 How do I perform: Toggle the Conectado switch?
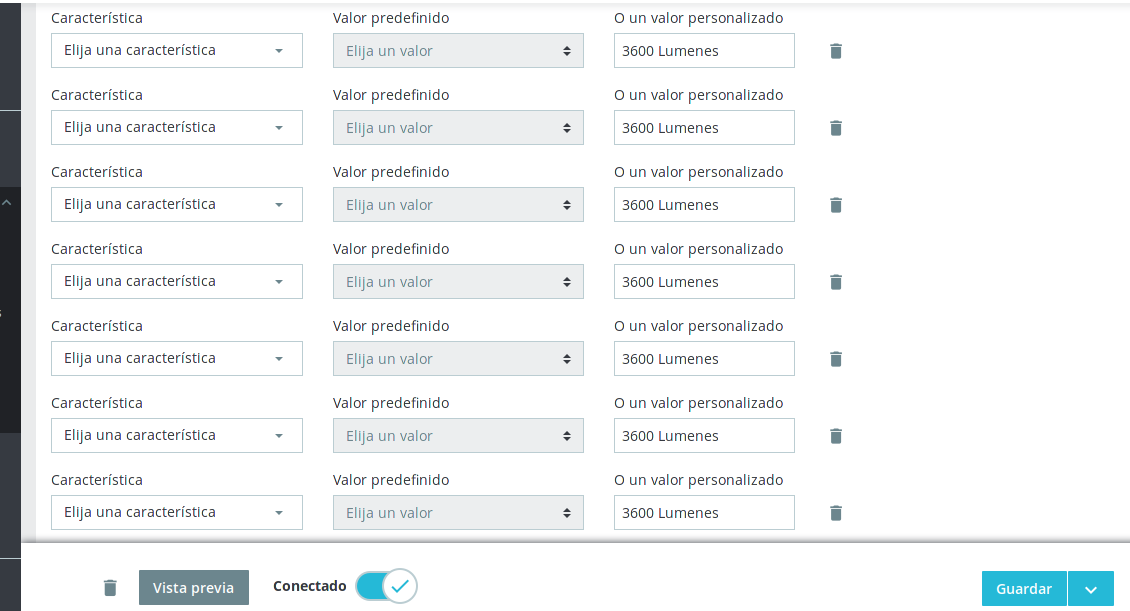[x=386, y=586]
